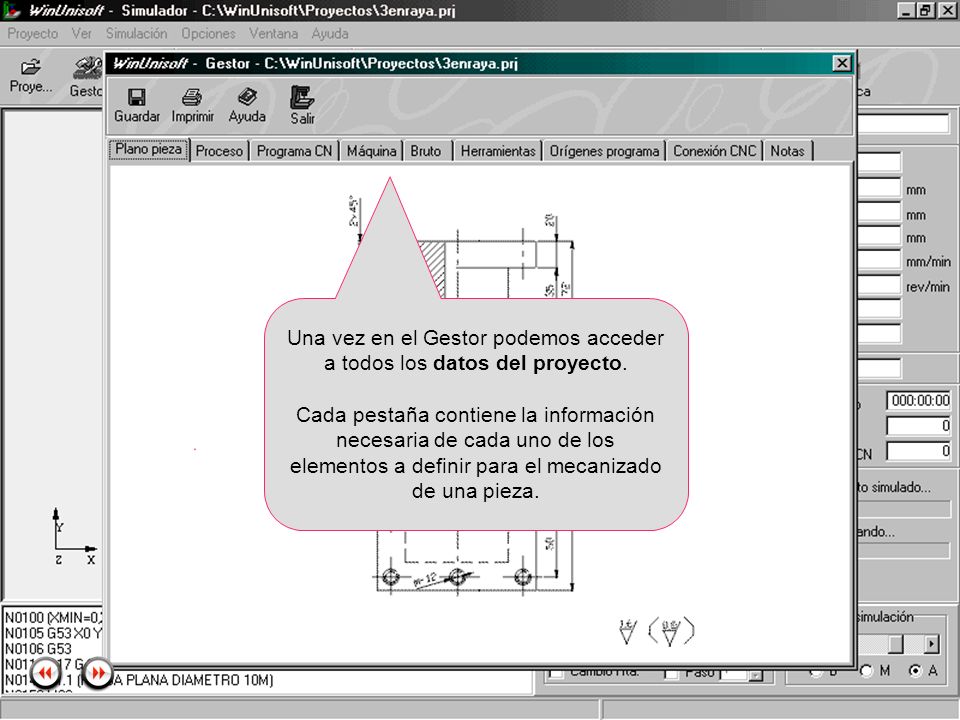The height and width of the screenshot is (720, 960).
Task: Open the Herramientas tab
Action: (498, 151)
